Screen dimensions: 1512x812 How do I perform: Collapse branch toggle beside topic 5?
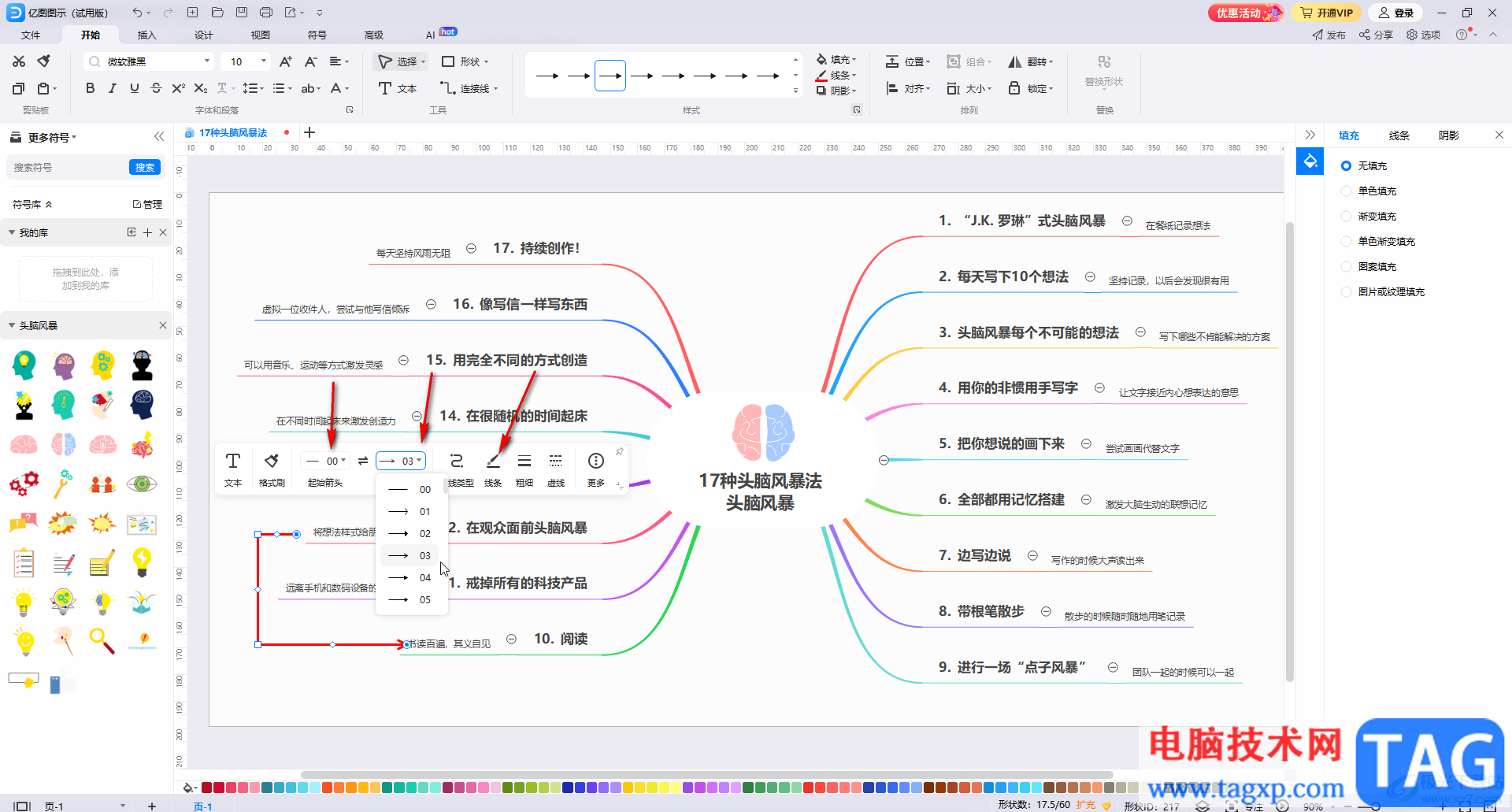click(1086, 443)
